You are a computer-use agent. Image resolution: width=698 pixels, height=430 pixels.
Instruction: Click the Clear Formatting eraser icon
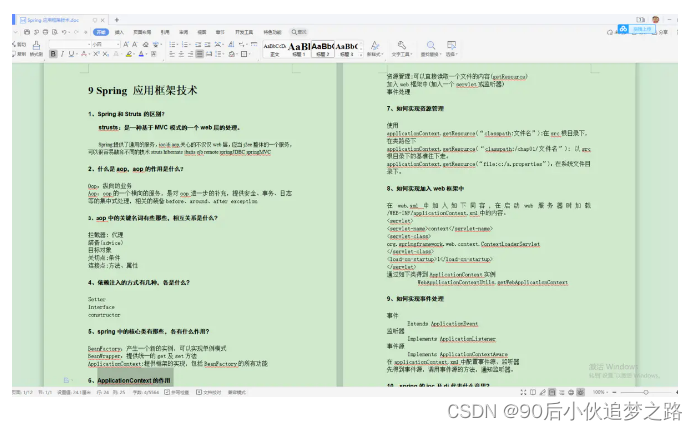pos(146,45)
